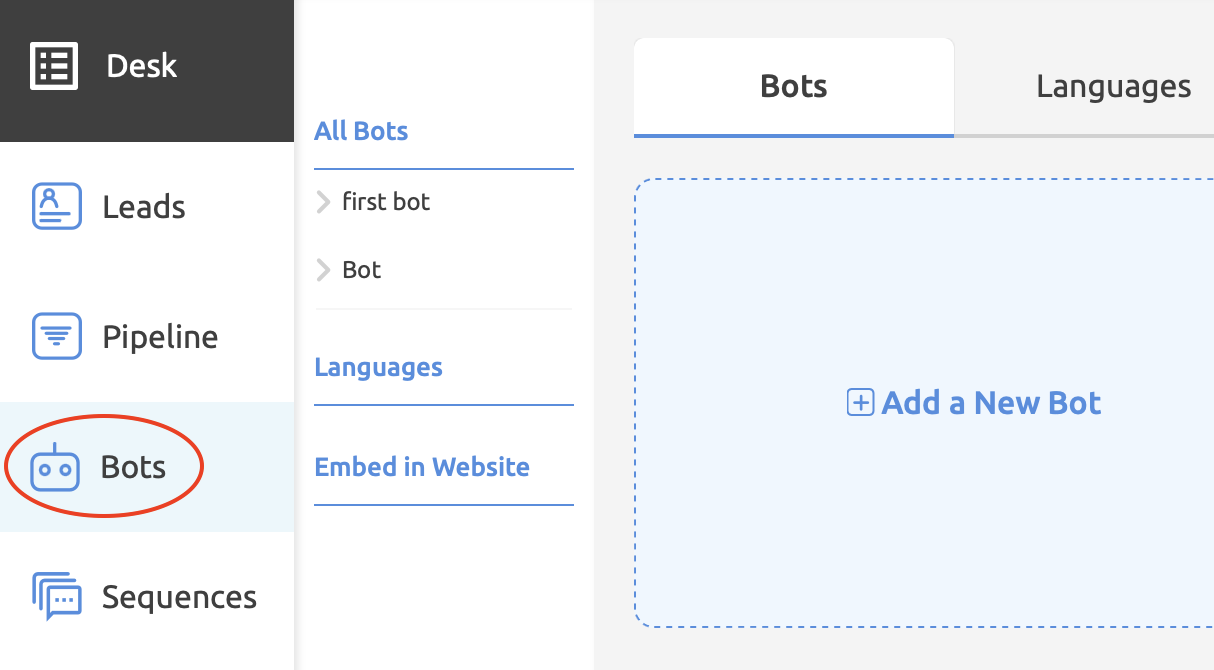Select the first bot entry
Image resolution: width=1214 pixels, height=670 pixels.
tap(385, 201)
